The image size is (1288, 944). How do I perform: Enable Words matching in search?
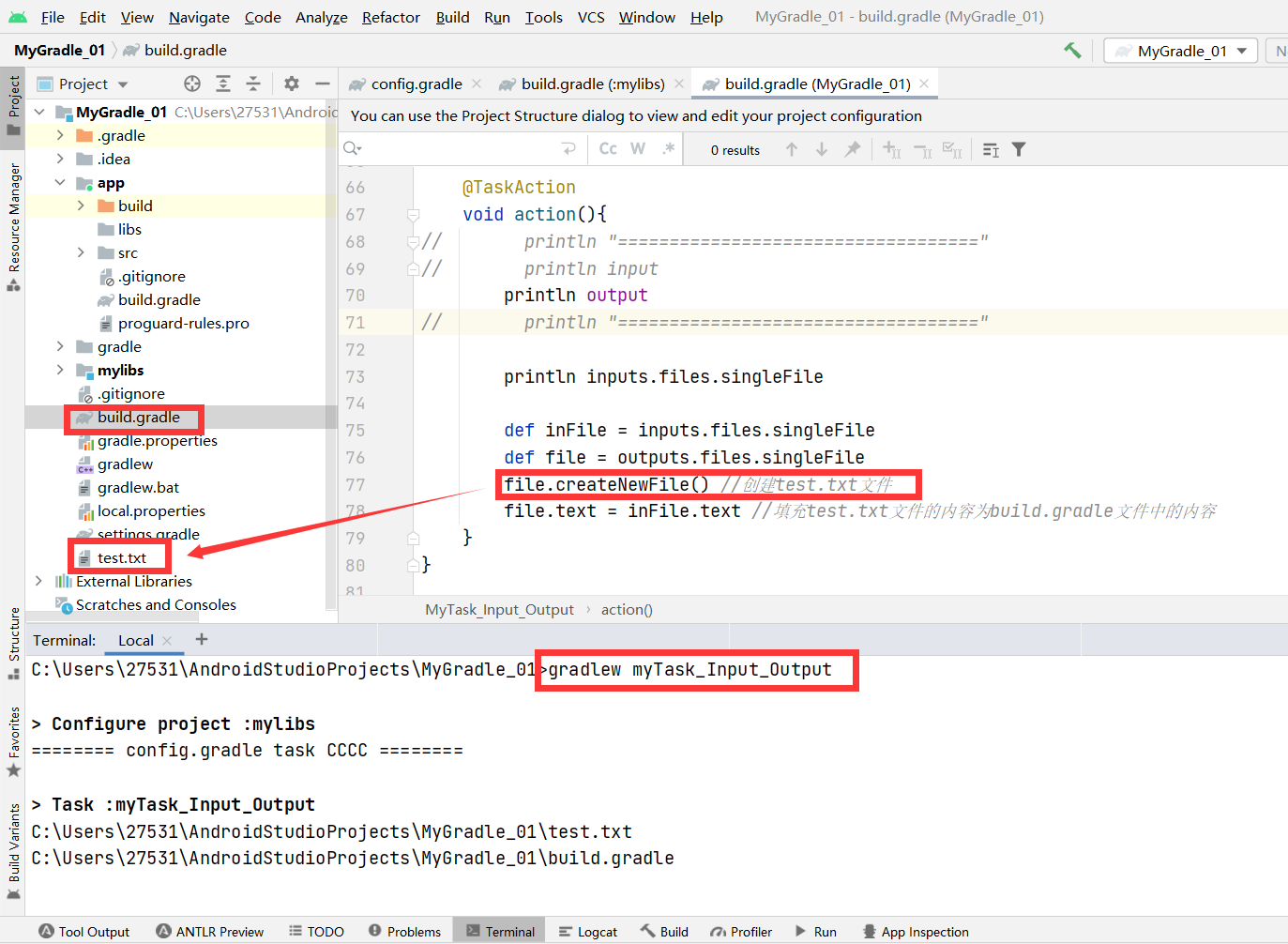click(637, 148)
